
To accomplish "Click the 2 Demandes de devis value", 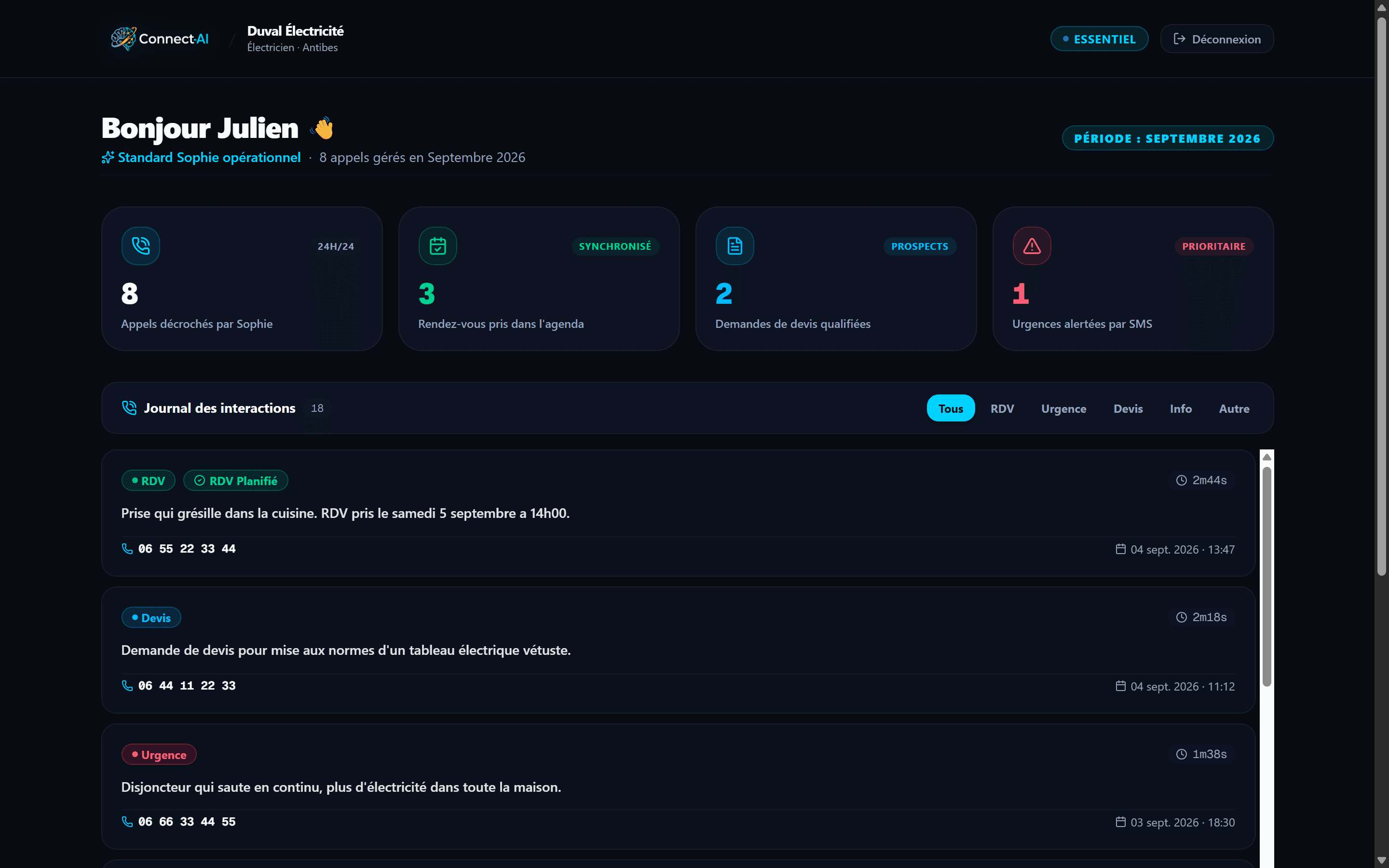I will click(x=724, y=293).
